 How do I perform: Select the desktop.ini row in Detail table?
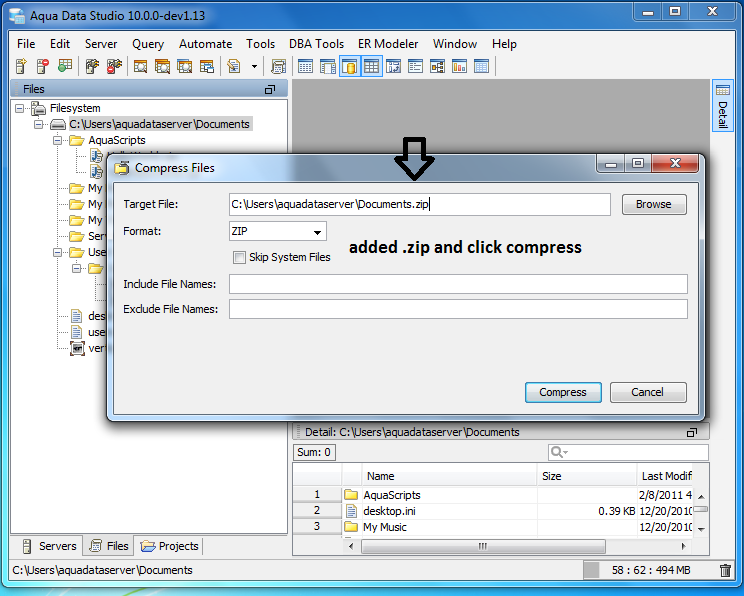click(493, 511)
